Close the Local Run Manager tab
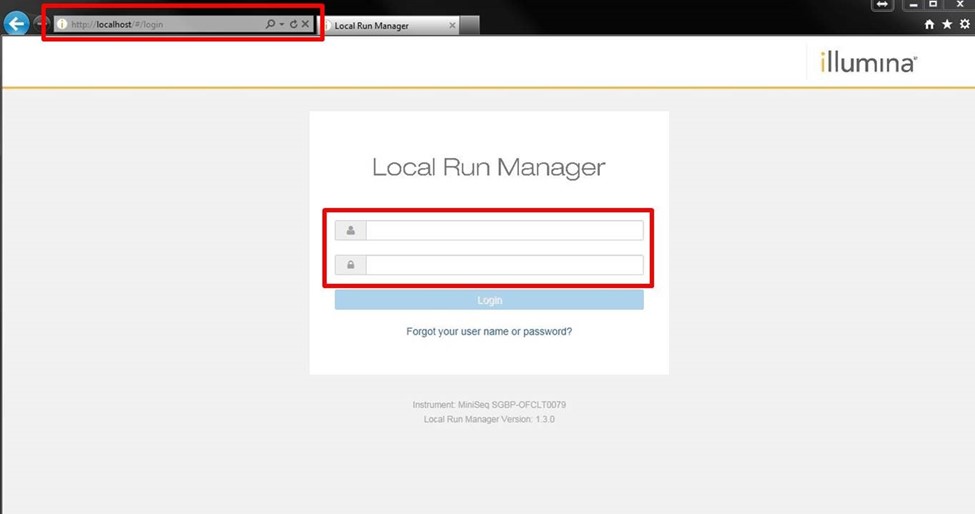This screenshot has height=514, width=975. (x=452, y=25)
